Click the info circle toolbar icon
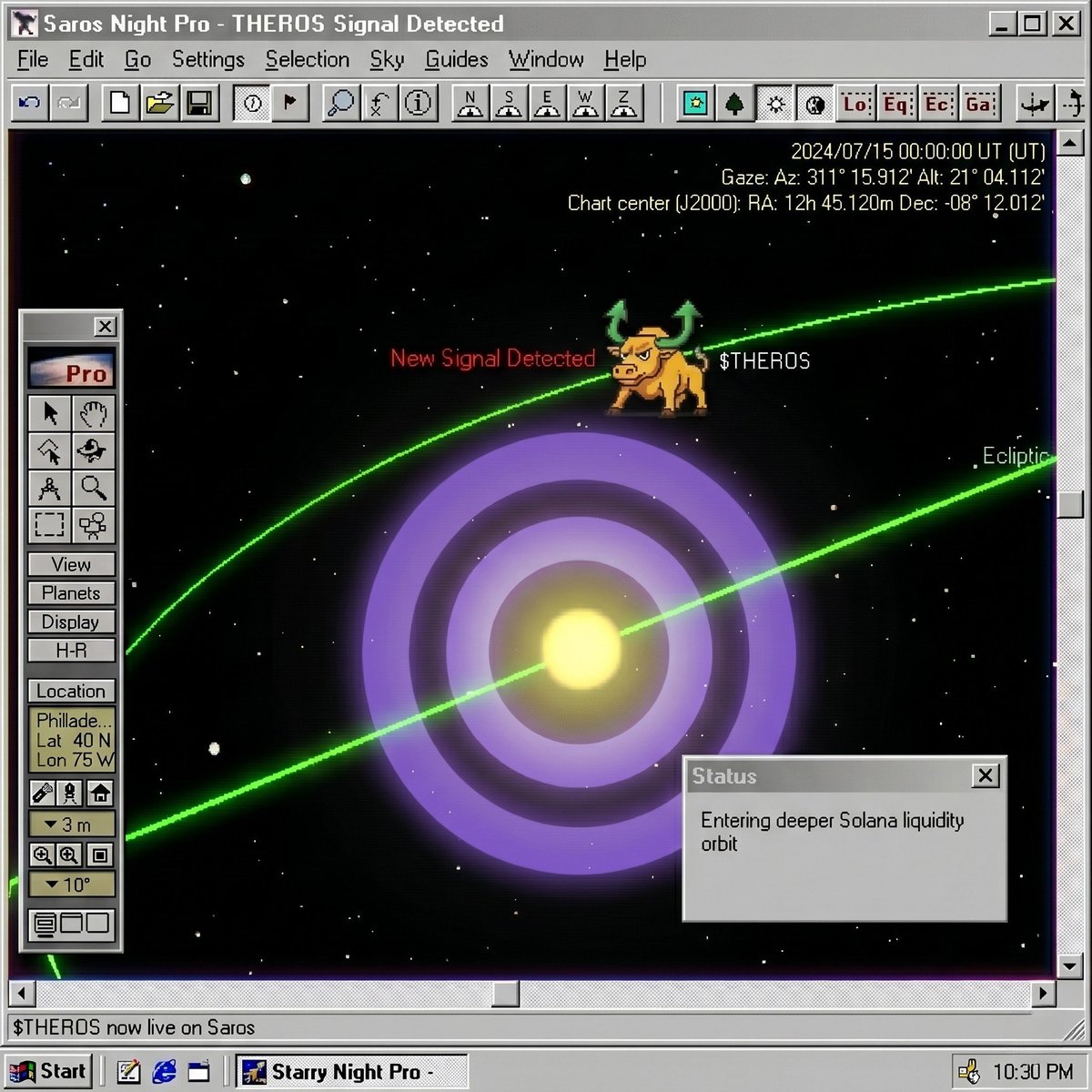The height and width of the screenshot is (1092, 1092). (419, 104)
